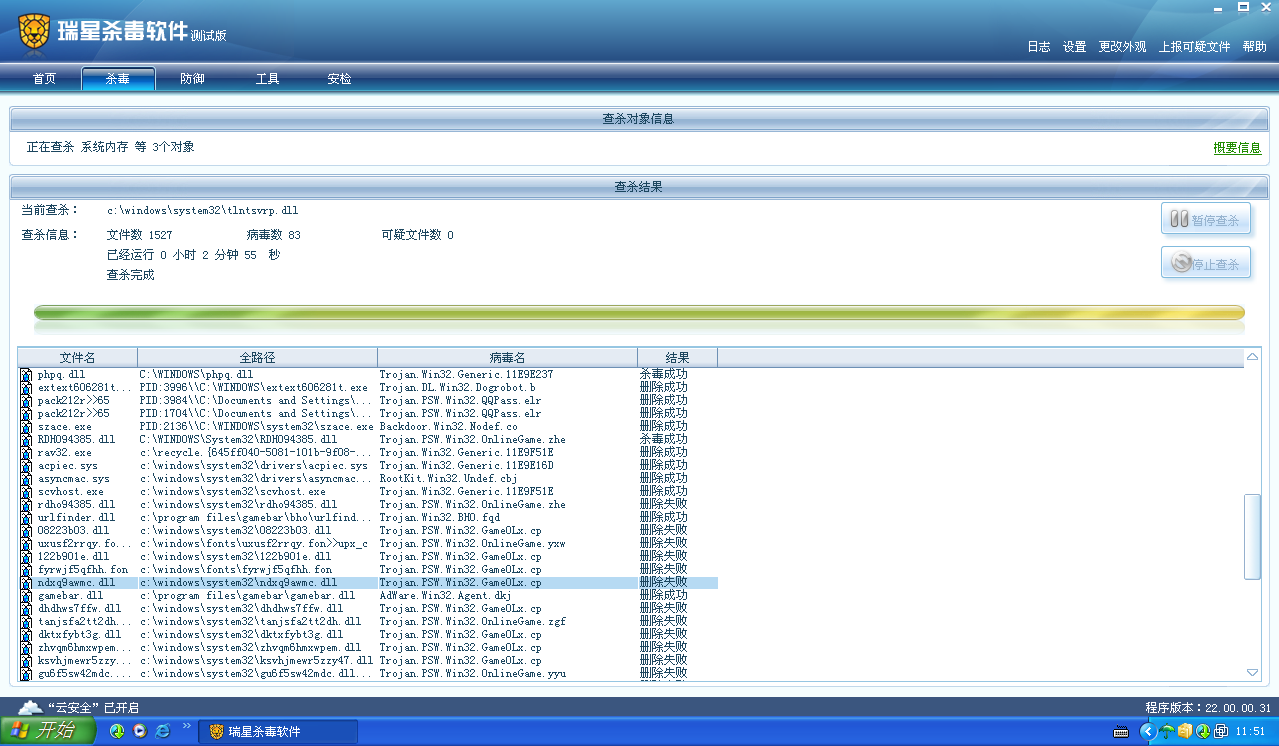Click the virus icon beside 122b901e.dll

point(27,556)
